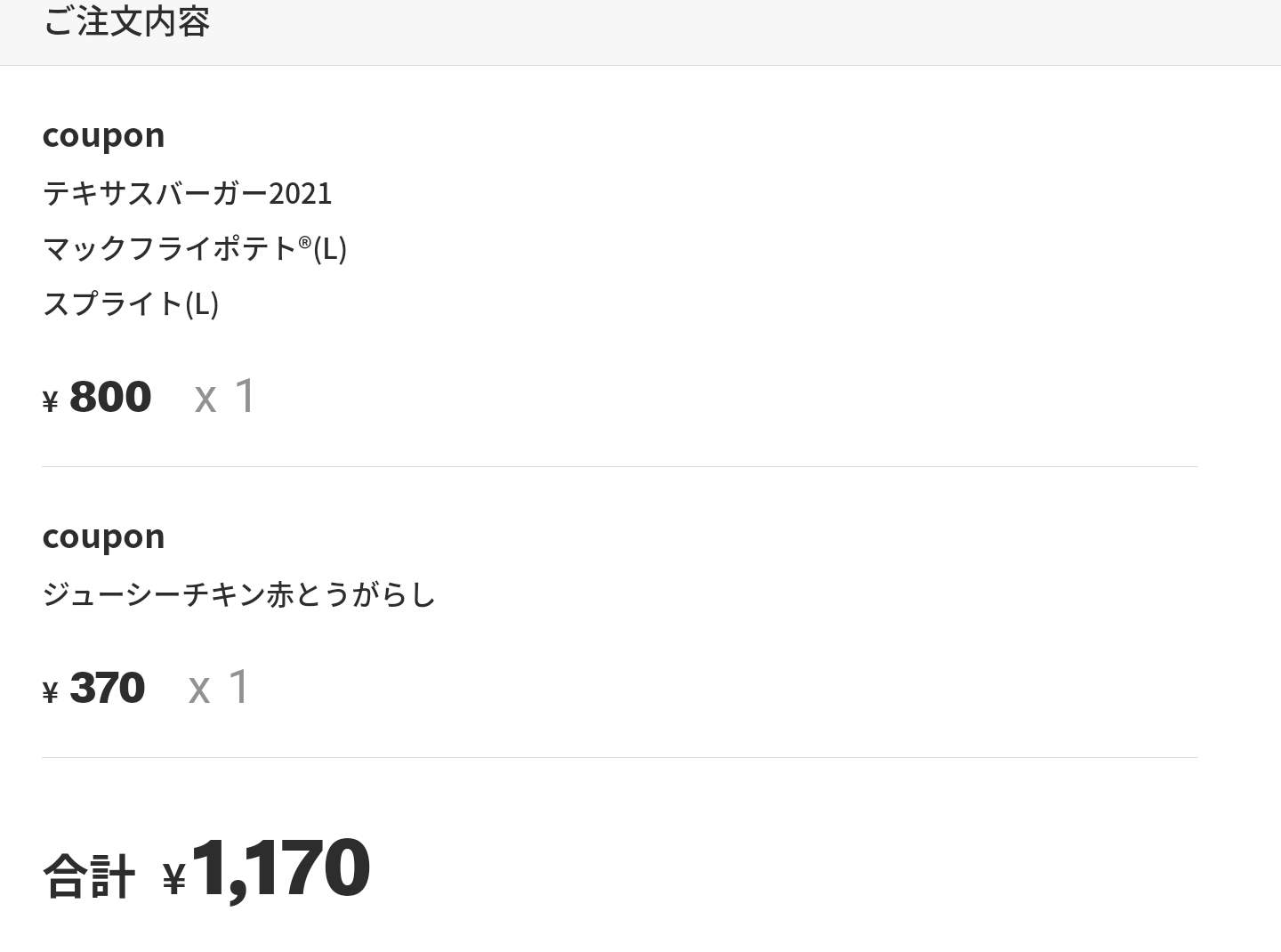This screenshot has width=1281, height=952.
Task: Click the 370 price amount
Action: (x=107, y=687)
